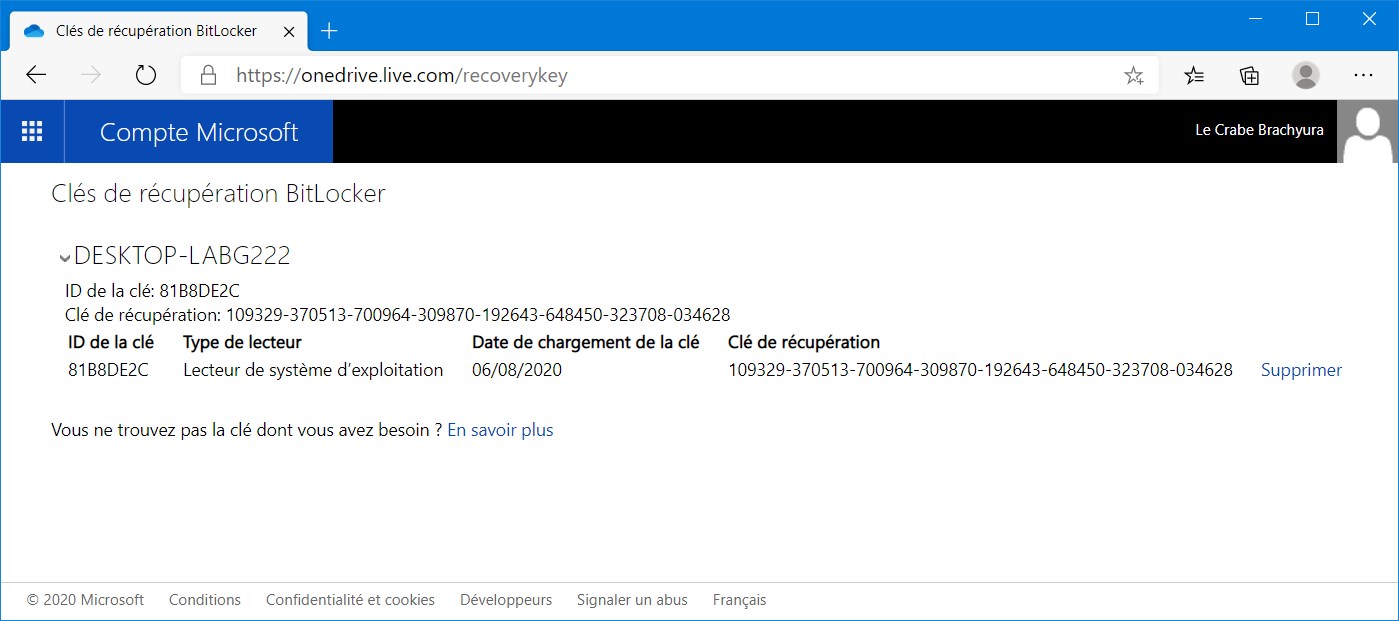1399x621 pixels.
Task: Add page to favorites star icon
Action: click(1133, 75)
